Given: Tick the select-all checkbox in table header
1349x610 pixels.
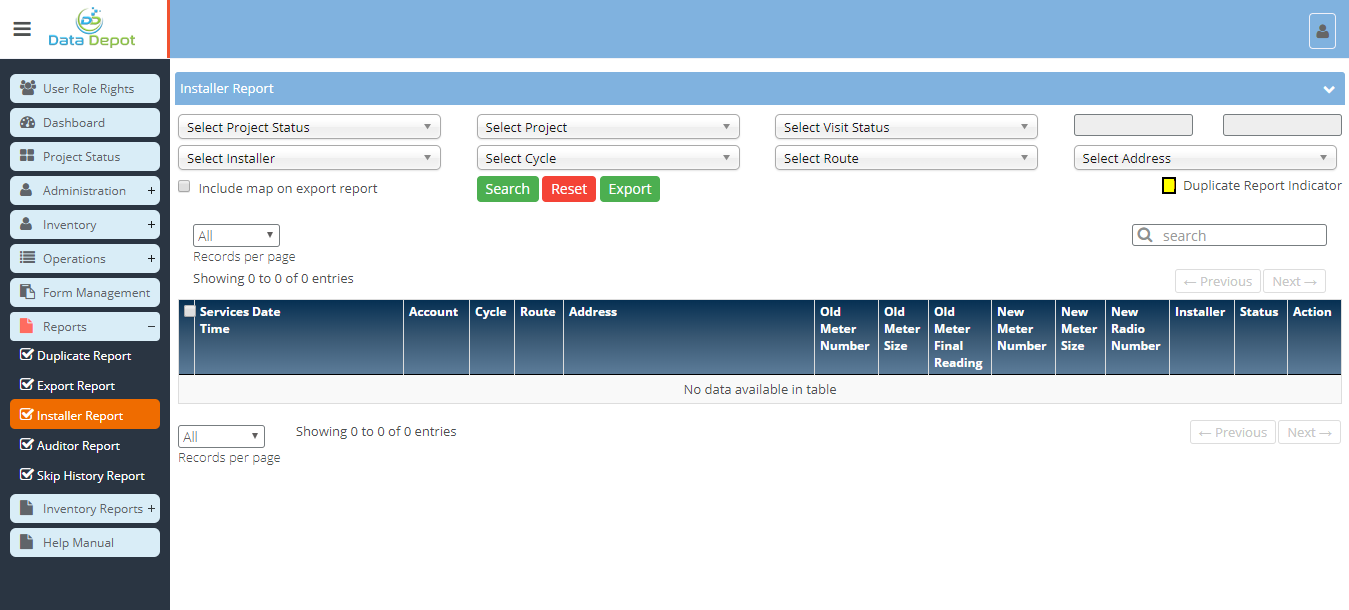Looking at the screenshot, I should 189,312.
